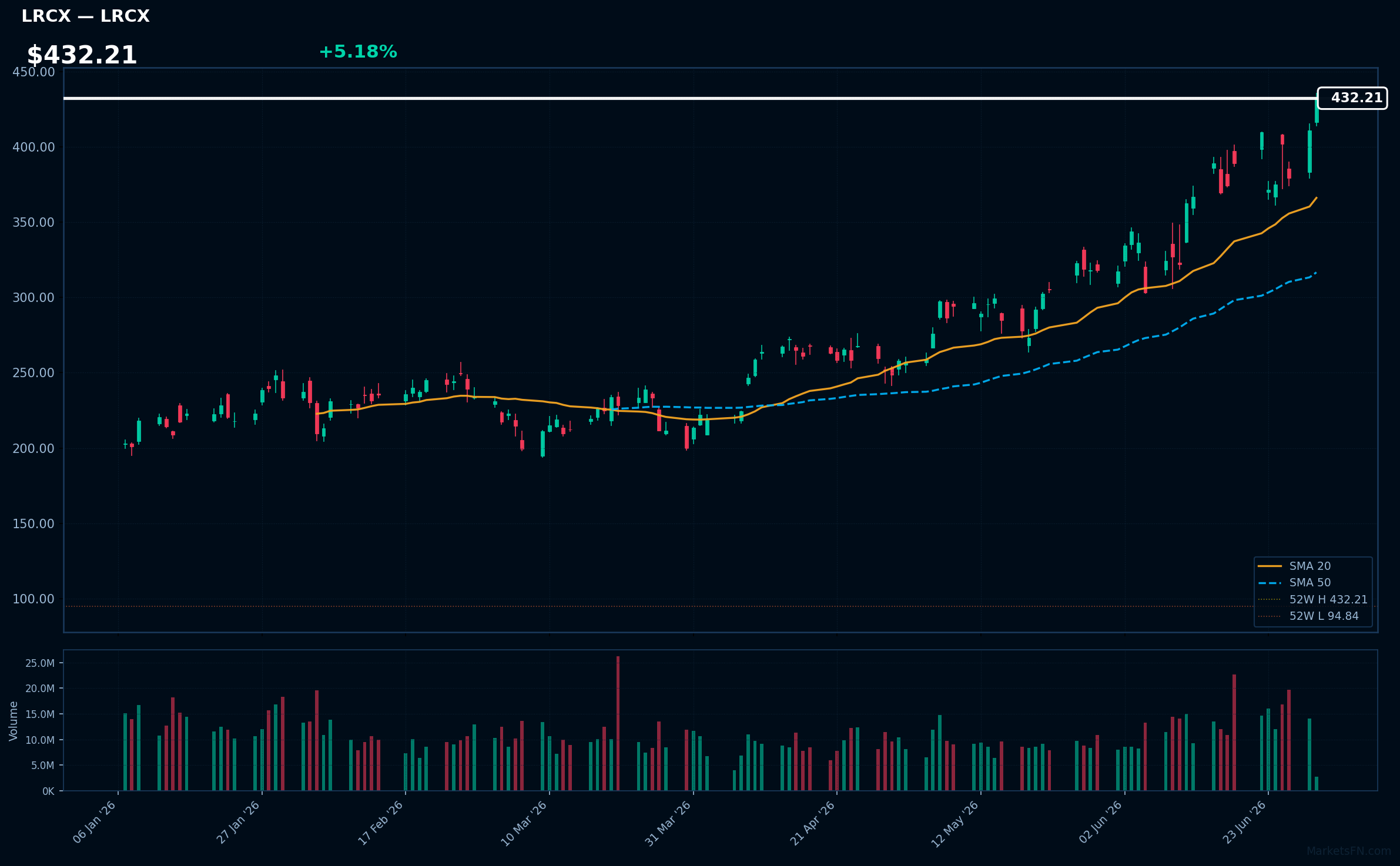Click the $432.21 current price headline
Screen dimensions: 1400x866
[82, 55]
